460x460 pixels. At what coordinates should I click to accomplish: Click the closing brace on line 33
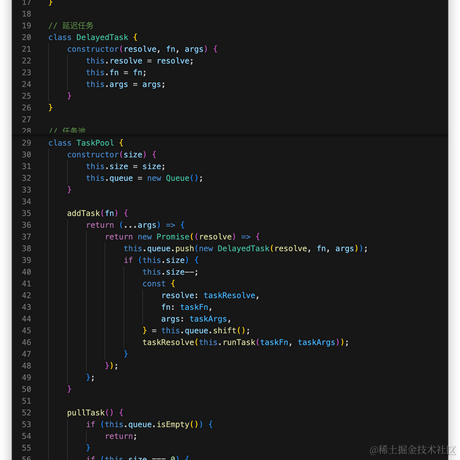tap(69, 190)
